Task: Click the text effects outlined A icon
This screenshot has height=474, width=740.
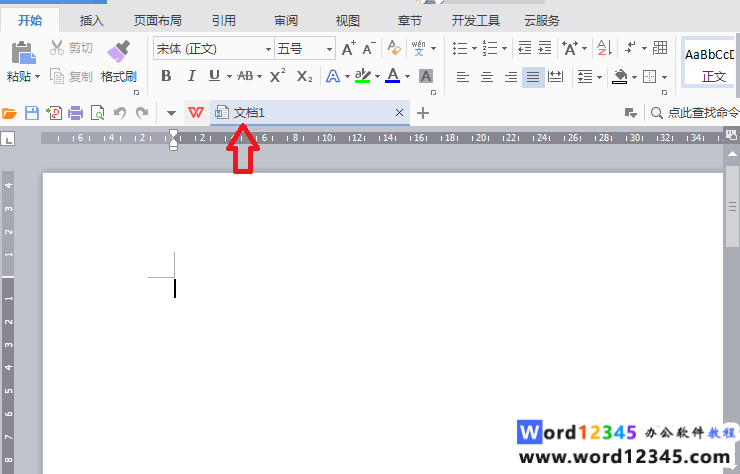Action: [333, 76]
